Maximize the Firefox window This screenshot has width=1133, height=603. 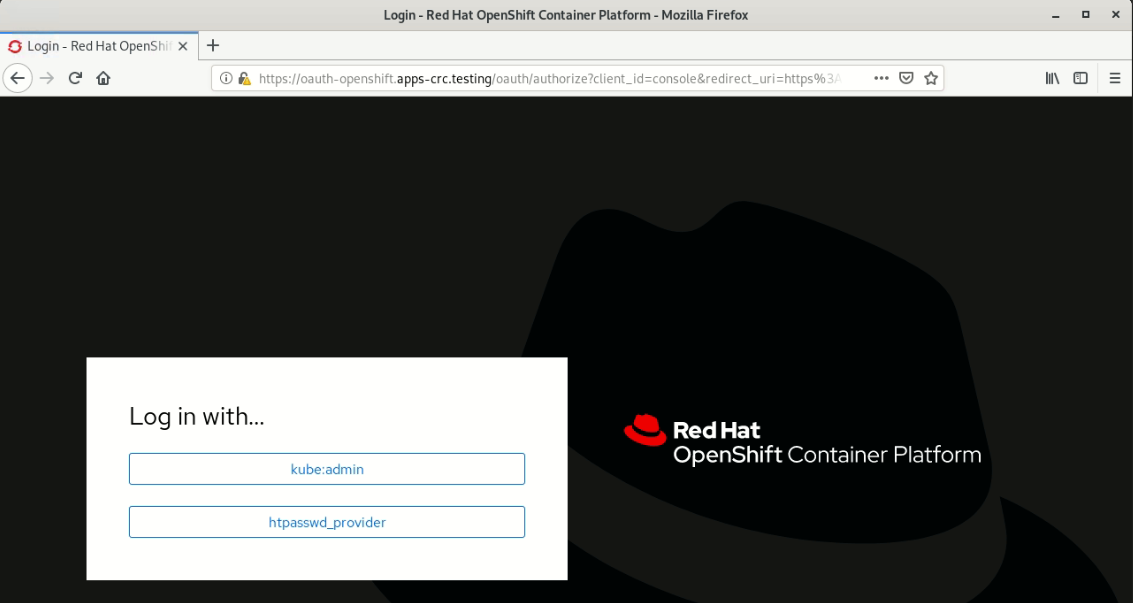(1085, 15)
